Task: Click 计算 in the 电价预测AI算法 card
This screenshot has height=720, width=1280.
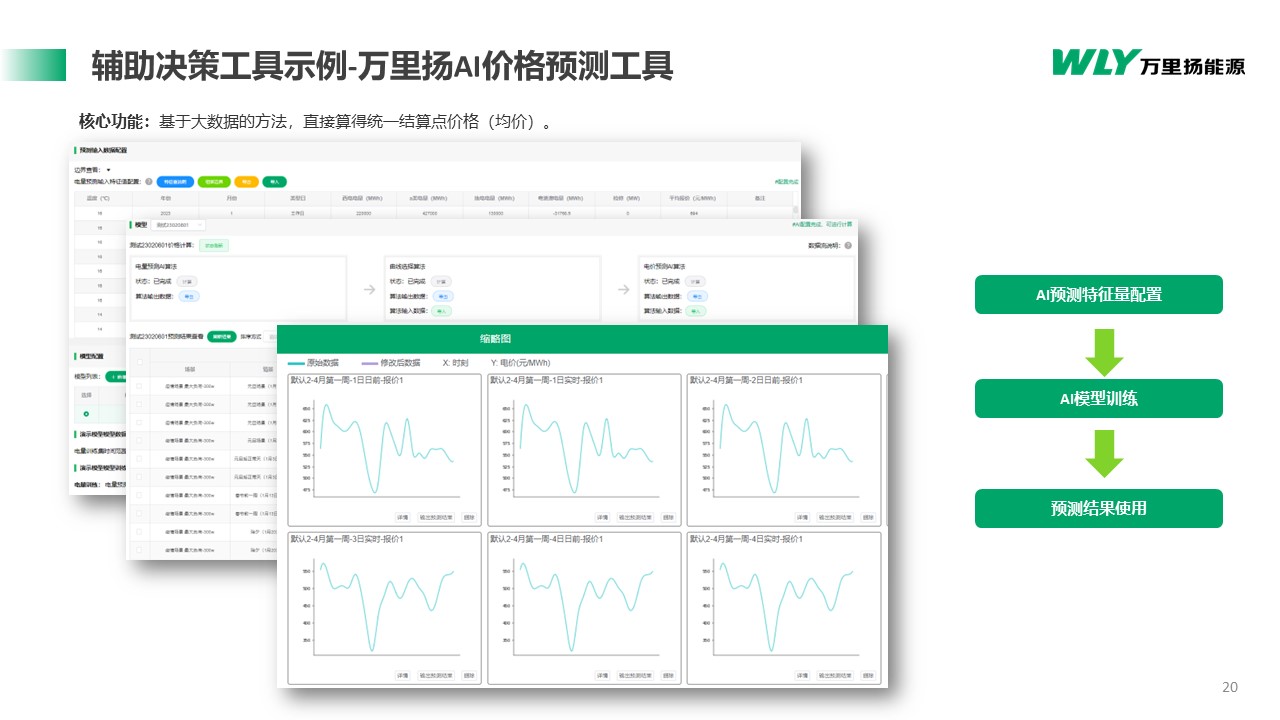Action: coord(695,281)
